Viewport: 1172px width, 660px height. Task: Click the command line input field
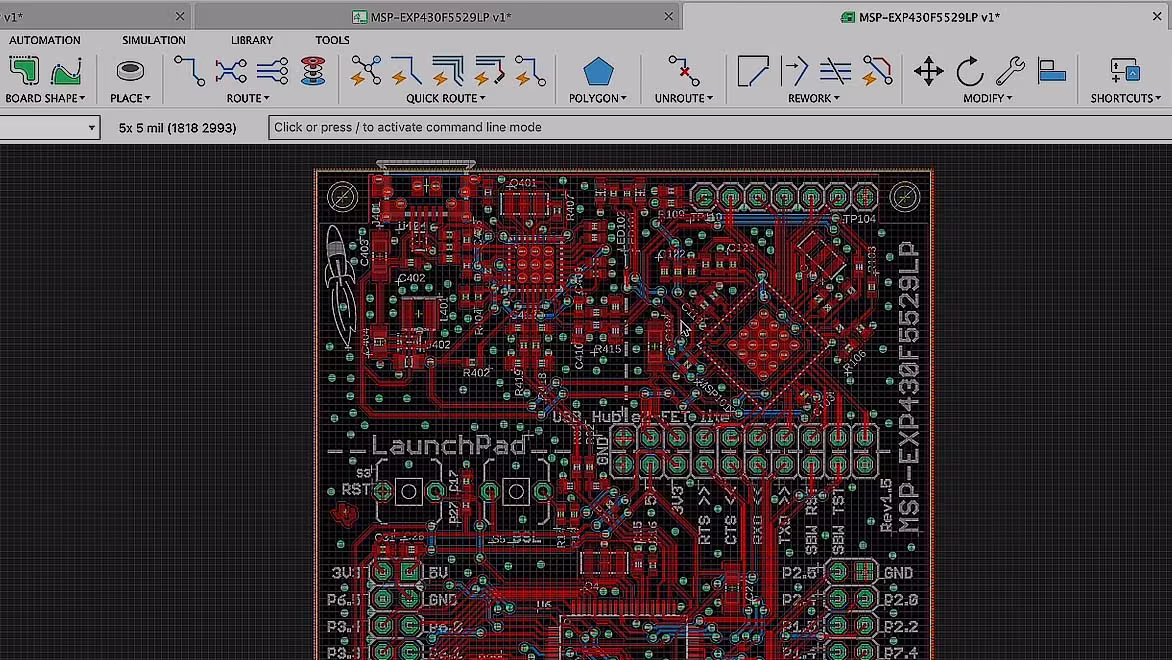[719, 127]
